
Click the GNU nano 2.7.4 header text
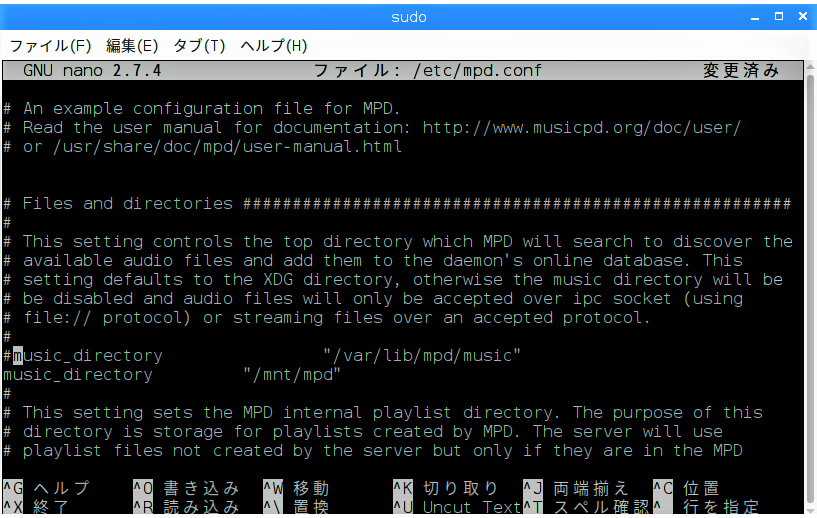coord(92,70)
